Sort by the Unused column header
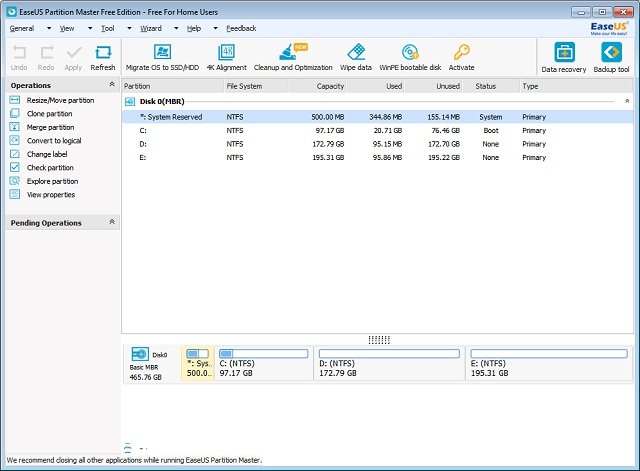The height and width of the screenshot is (471, 640). (x=433, y=86)
